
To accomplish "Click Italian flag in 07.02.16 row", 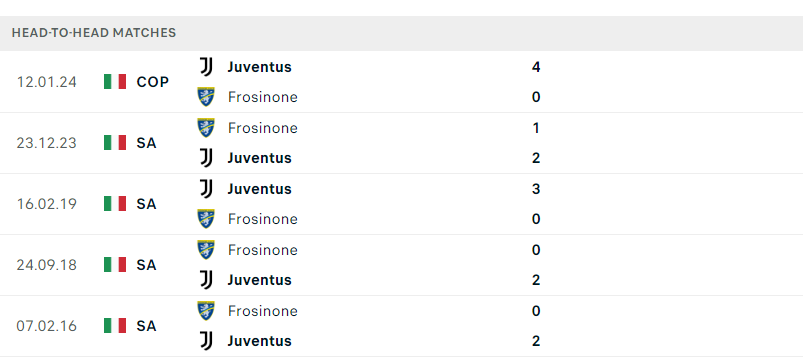I will tap(115, 325).
